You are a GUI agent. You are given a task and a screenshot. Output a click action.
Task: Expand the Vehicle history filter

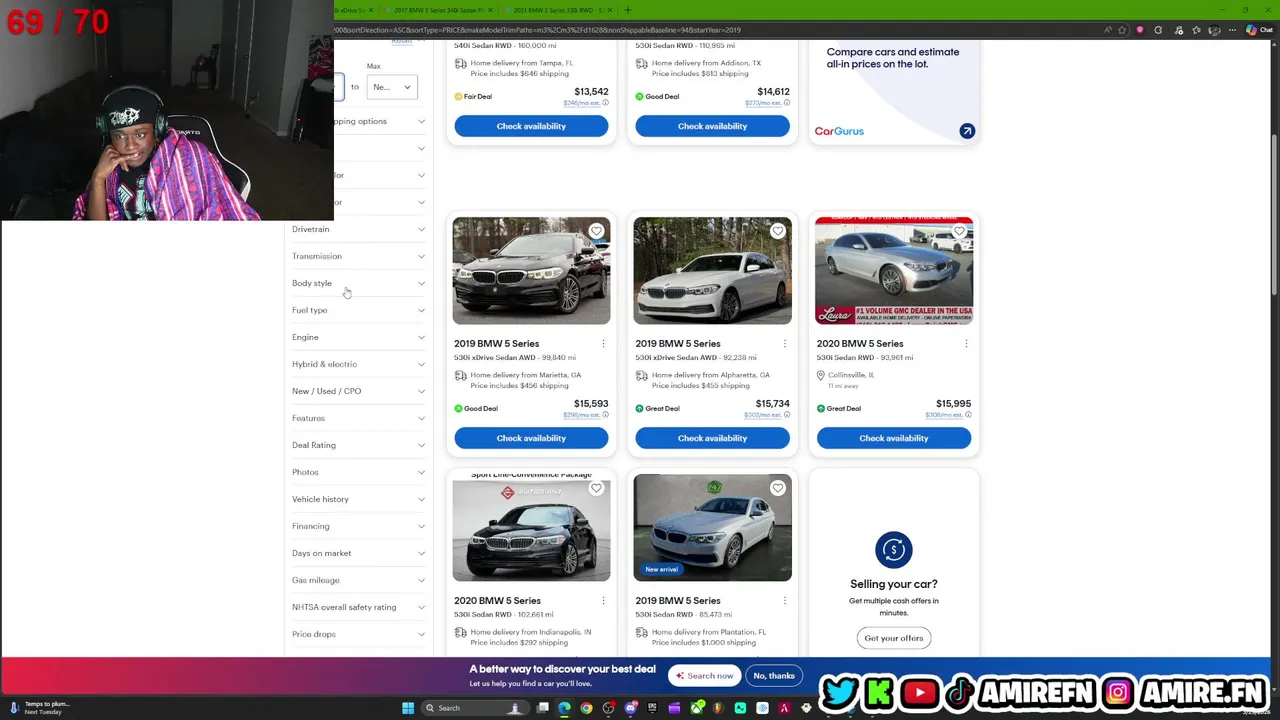coord(358,499)
